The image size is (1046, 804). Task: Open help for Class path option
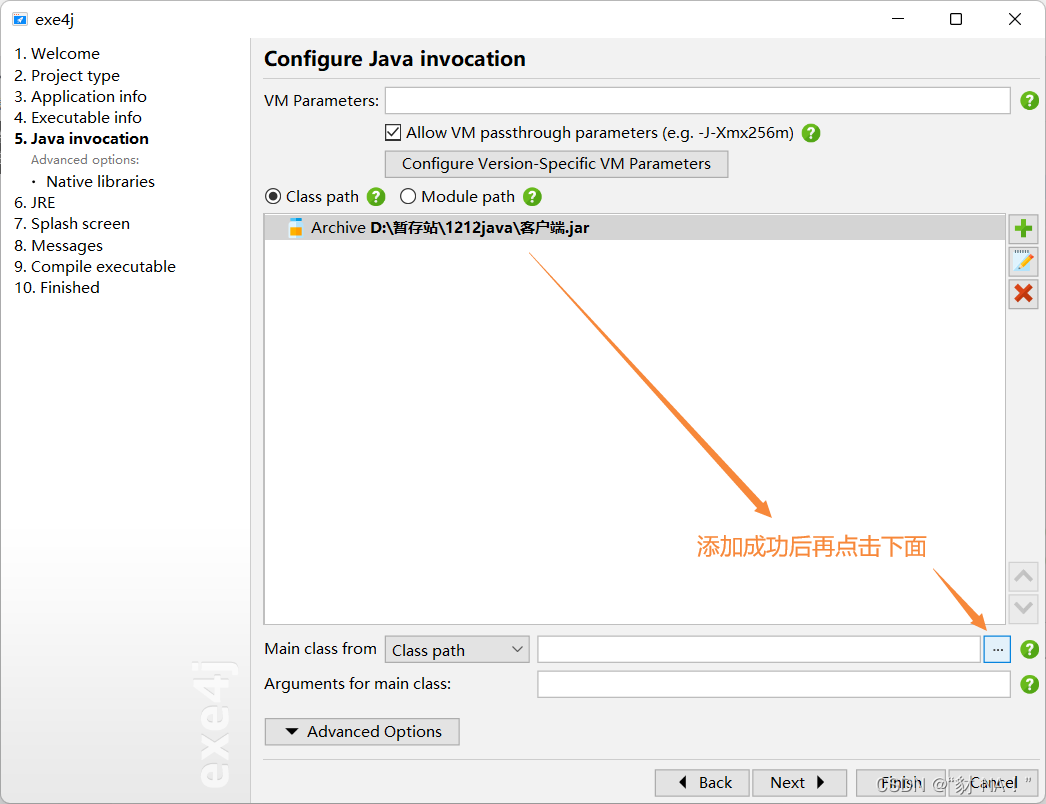click(x=375, y=196)
